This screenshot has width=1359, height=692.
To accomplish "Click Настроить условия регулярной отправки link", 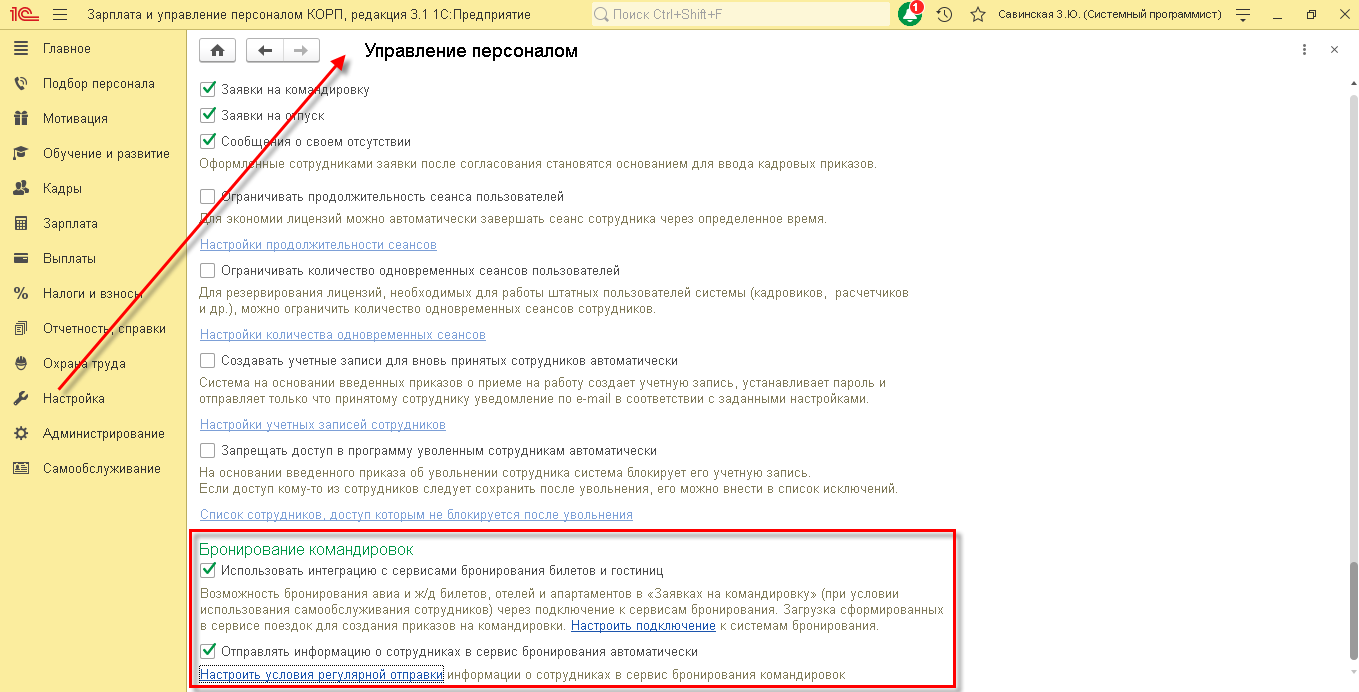I will click(322, 675).
